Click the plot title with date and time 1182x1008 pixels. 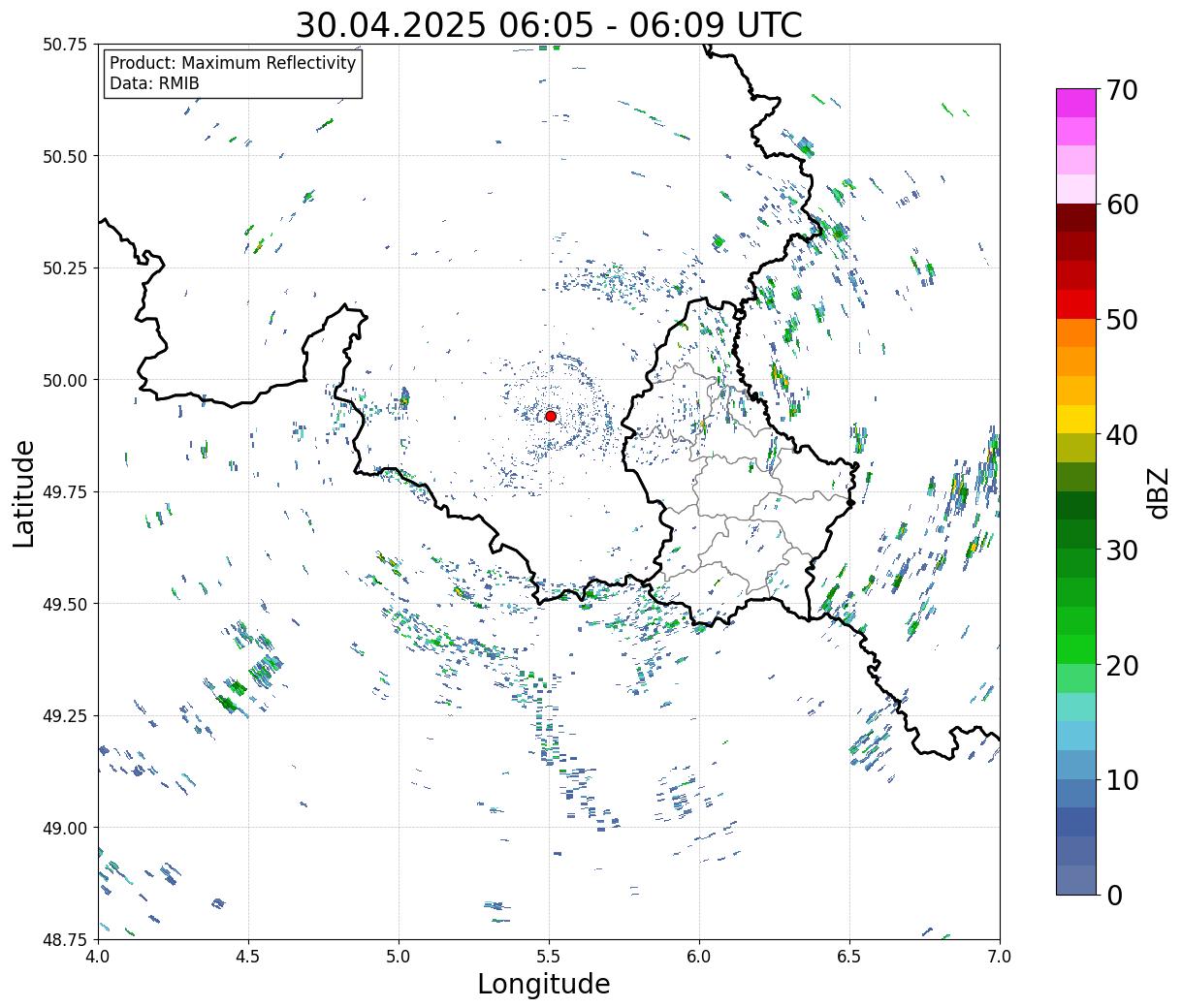click(549, 25)
